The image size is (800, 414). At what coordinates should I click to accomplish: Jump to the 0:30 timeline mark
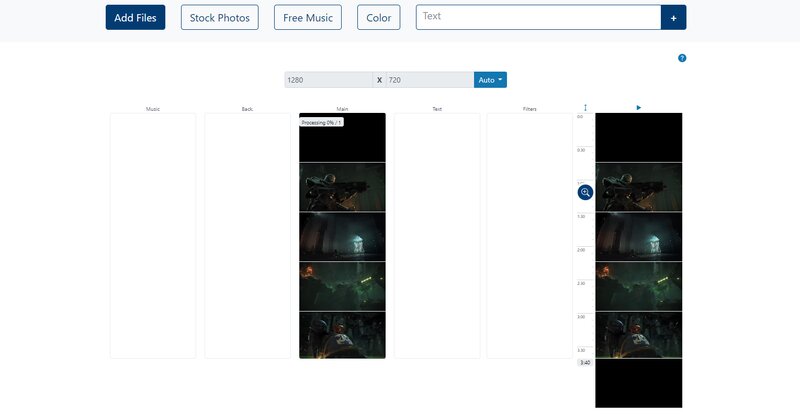click(x=581, y=150)
